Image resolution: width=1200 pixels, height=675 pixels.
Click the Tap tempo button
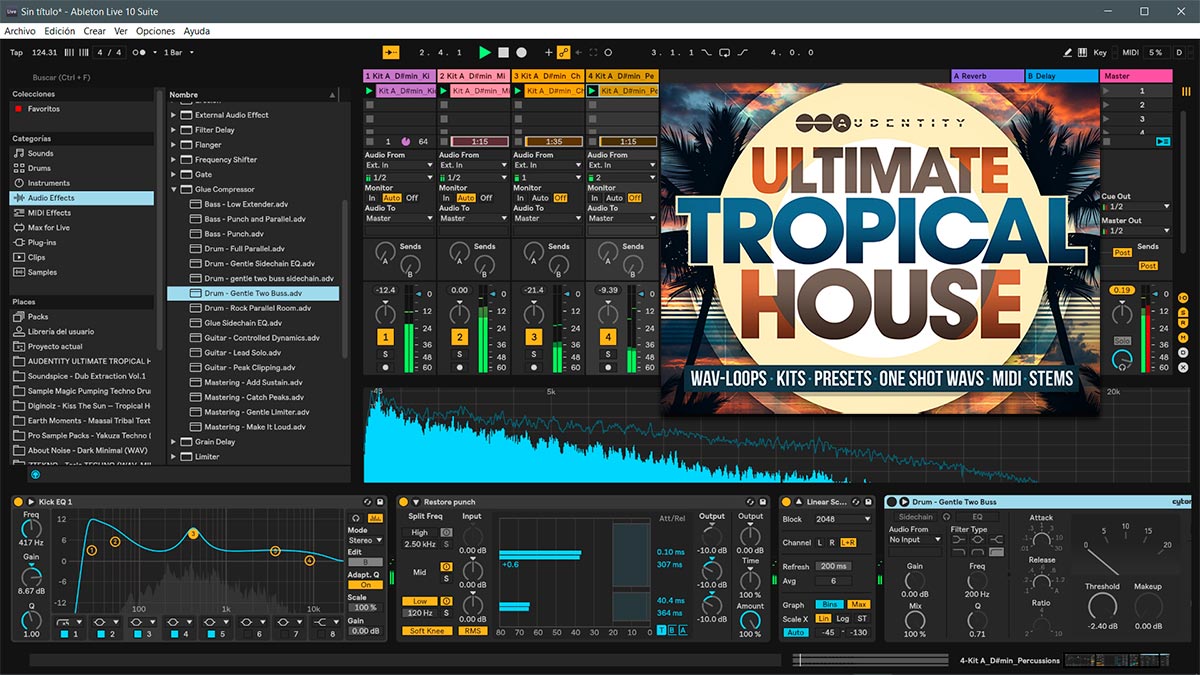(x=16, y=52)
